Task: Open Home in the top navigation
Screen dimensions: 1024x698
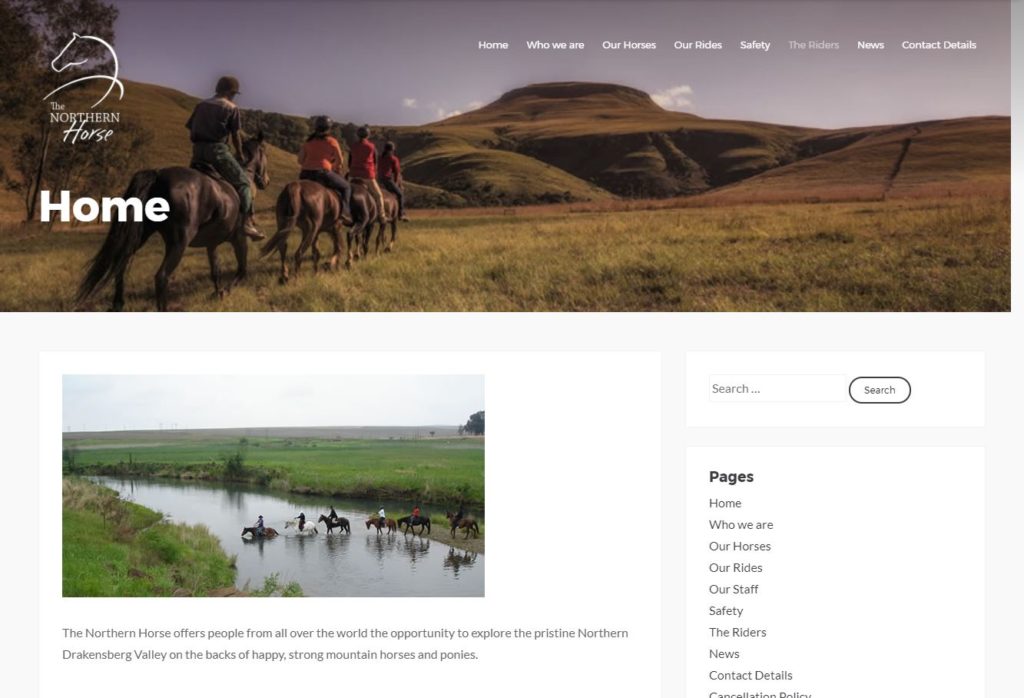Action: click(493, 45)
